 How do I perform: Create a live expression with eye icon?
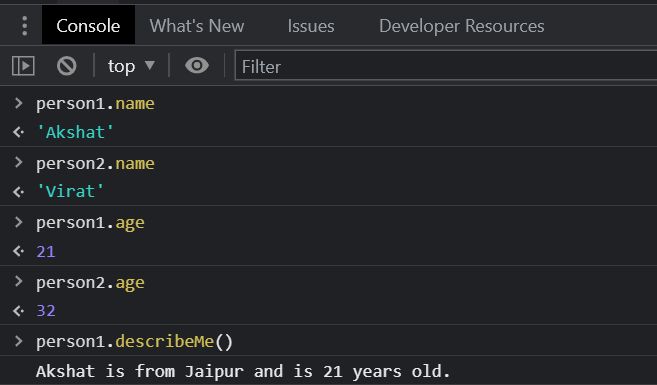[197, 65]
